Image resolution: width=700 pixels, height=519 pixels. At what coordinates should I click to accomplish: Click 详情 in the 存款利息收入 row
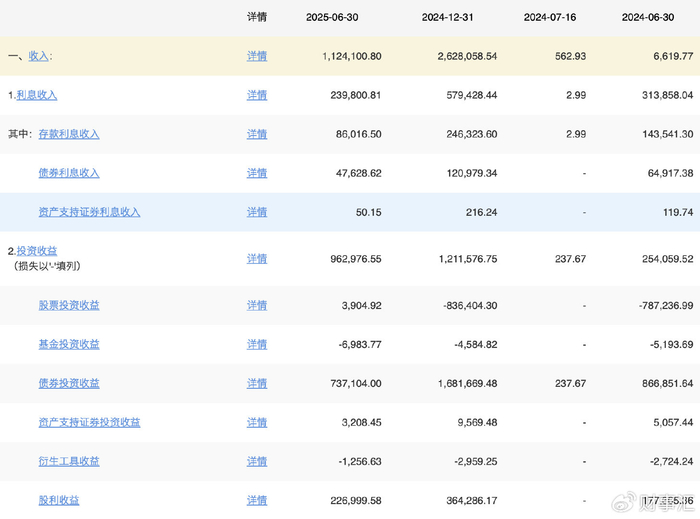click(x=257, y=134)
